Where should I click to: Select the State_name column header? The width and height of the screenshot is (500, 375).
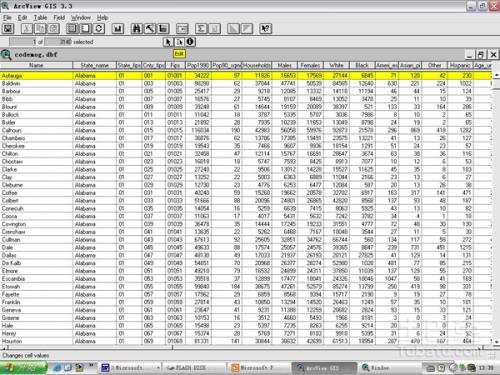94,65
